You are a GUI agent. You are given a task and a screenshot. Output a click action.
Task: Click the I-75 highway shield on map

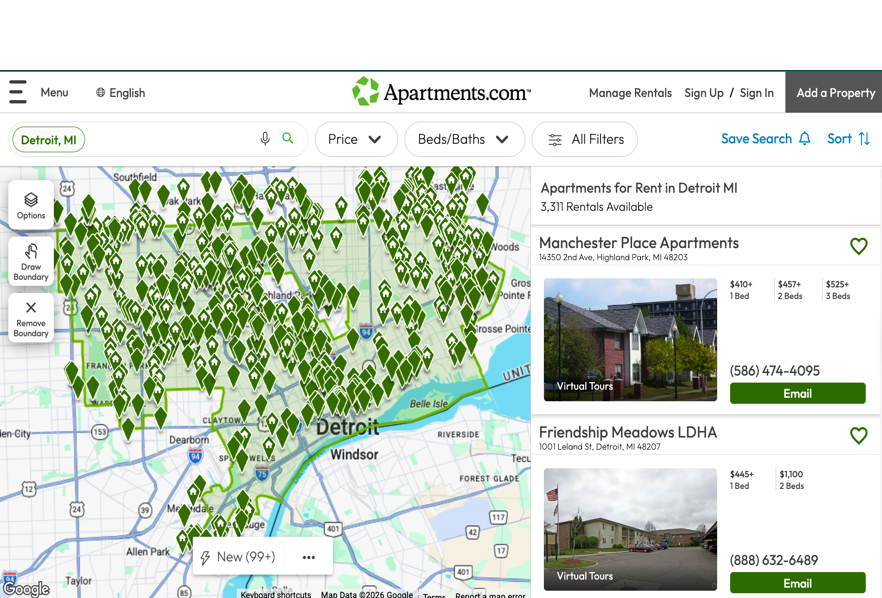click(262, 473)
